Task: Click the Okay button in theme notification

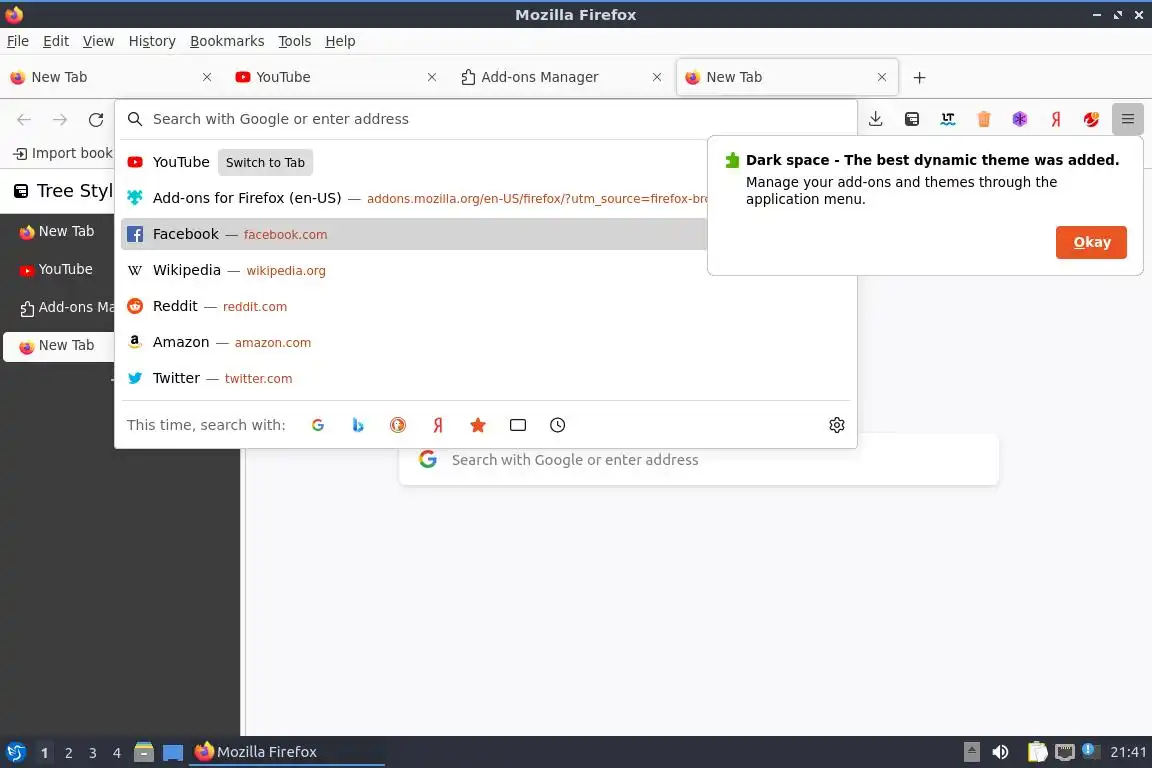Action: click(1091, 243)
